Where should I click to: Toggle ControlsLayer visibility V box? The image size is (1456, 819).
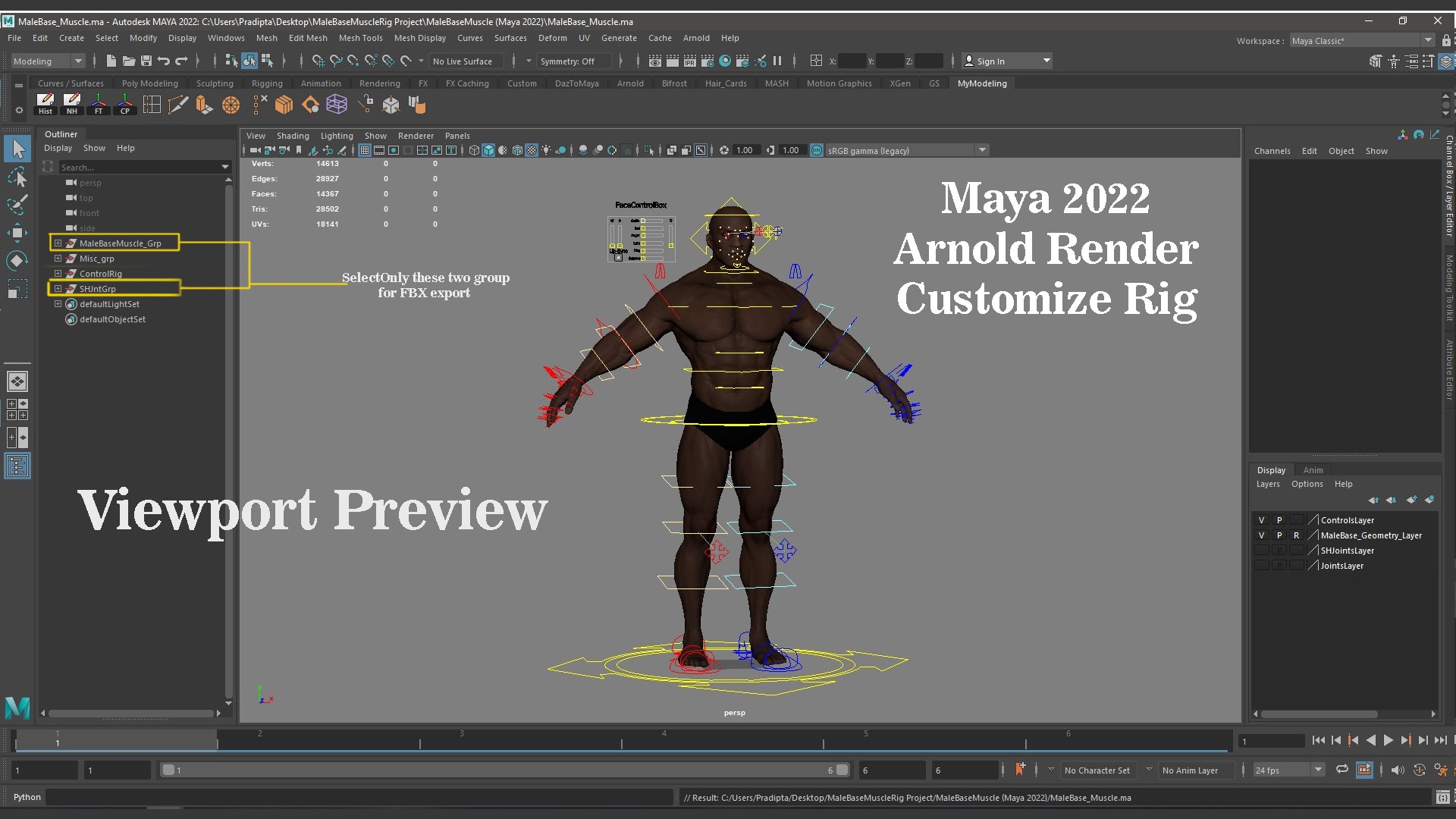1262,520
